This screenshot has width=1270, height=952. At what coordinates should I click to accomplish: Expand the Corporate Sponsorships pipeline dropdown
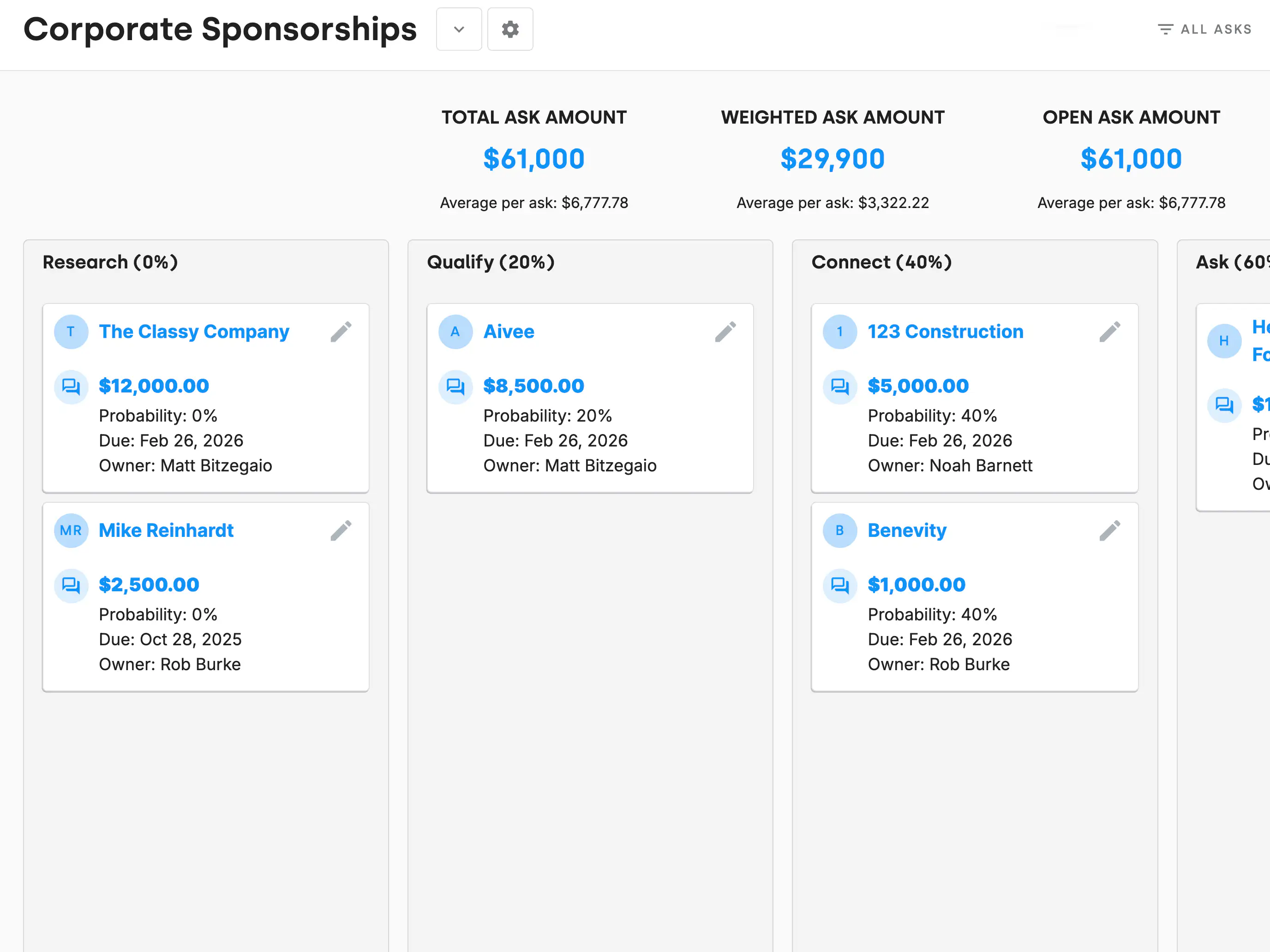459,29
